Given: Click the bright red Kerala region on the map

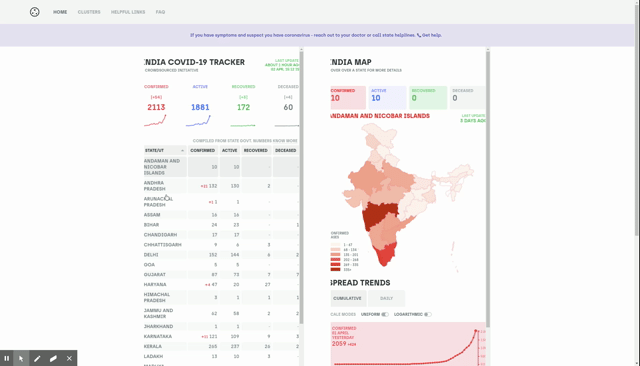Looking at the screenshot, I should pos(386,254).
